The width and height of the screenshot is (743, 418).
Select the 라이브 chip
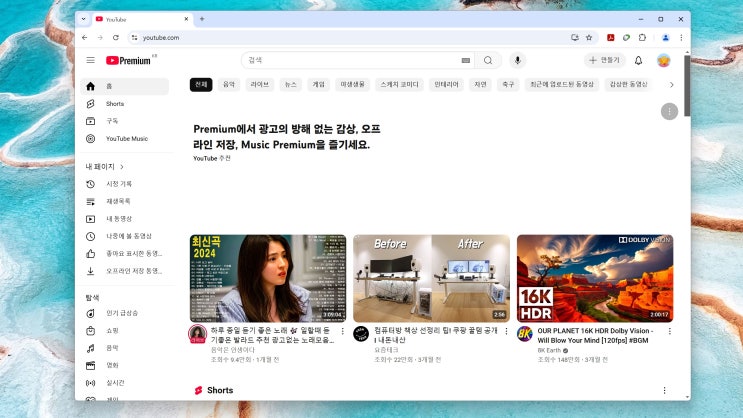click(260, 84)
